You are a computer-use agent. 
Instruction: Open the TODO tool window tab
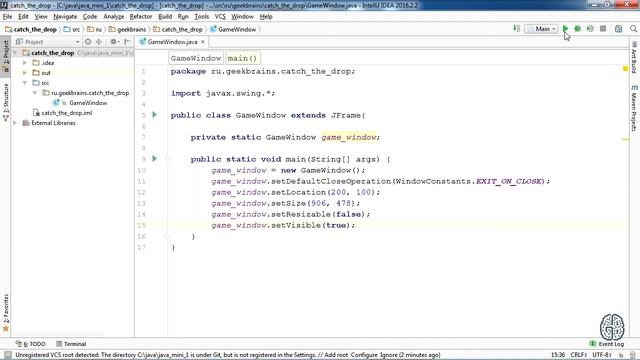31,344
